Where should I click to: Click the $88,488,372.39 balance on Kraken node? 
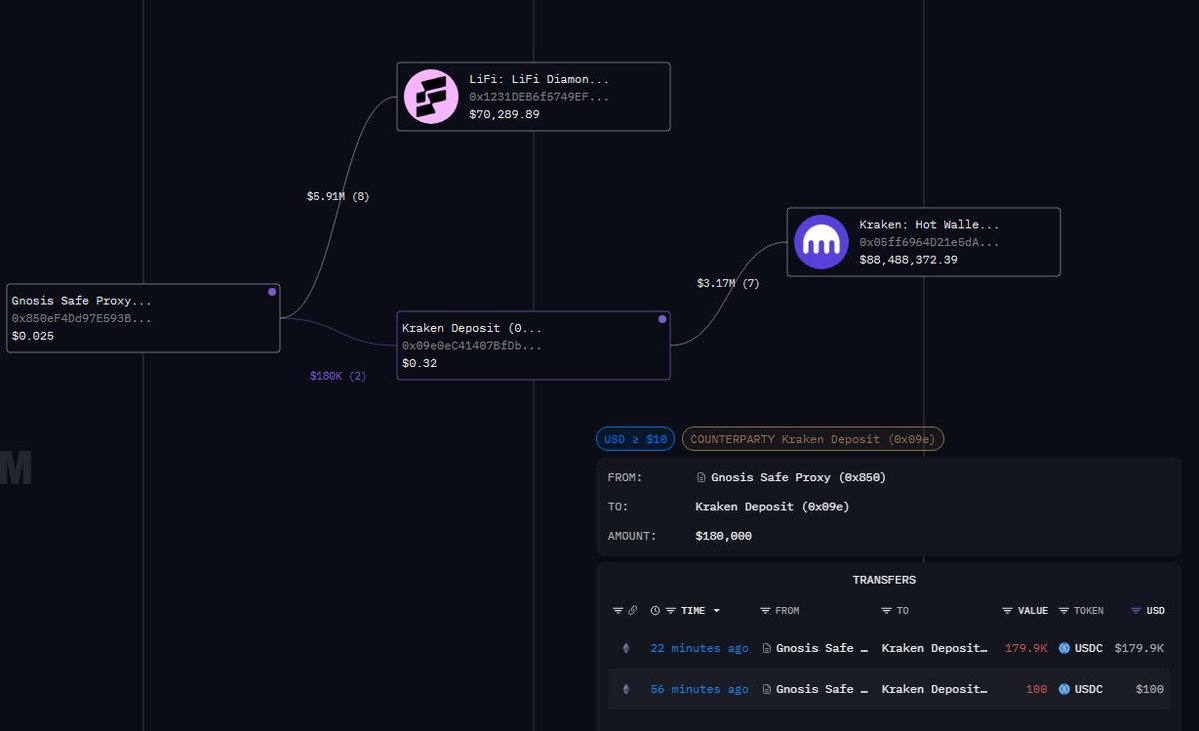point(908,259)
